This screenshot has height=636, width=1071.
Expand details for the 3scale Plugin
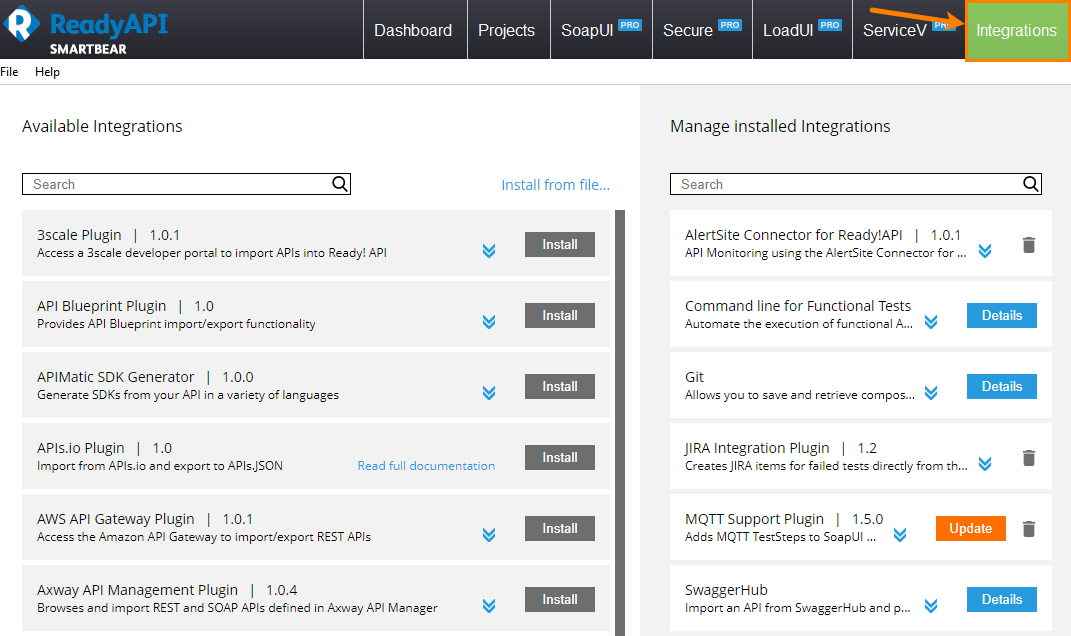pyautogui.click(x=489, y=252)
